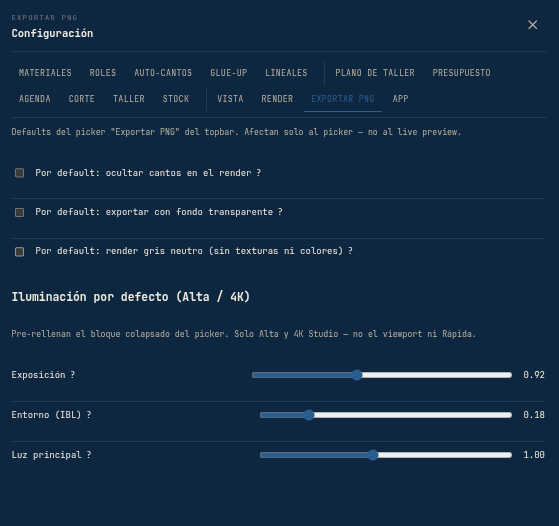
Task: Select the Agenda tab
Action: pos(35,99)
